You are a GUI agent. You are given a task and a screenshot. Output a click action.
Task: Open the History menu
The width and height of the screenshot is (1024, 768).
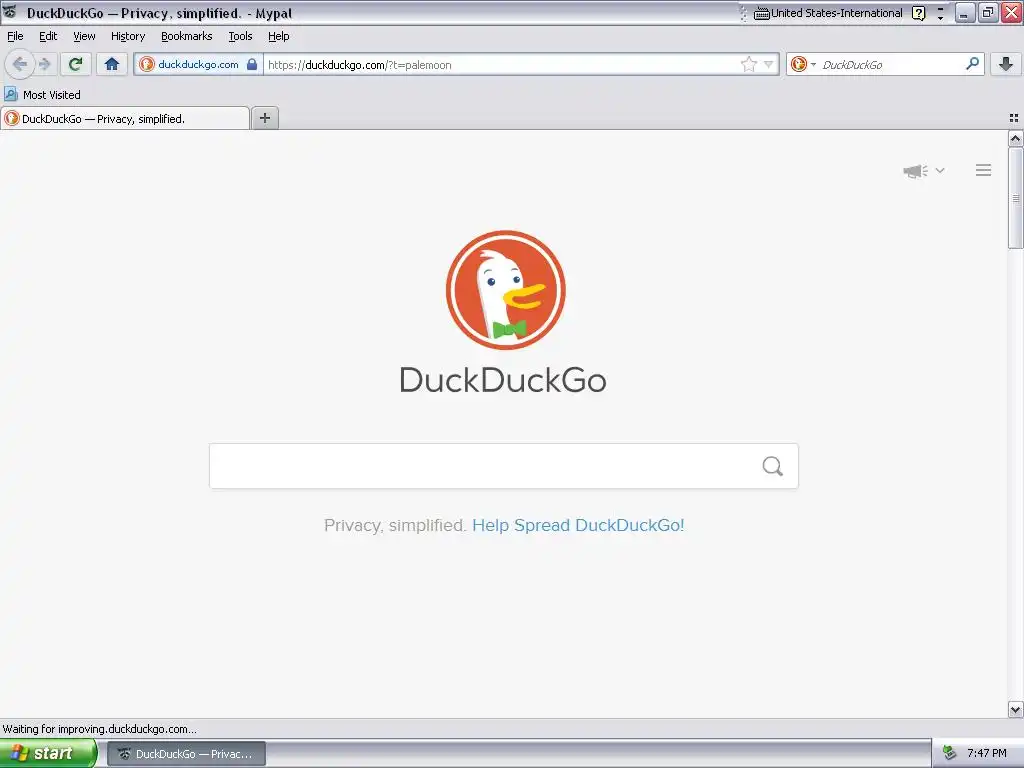click(x=128, y=36)
